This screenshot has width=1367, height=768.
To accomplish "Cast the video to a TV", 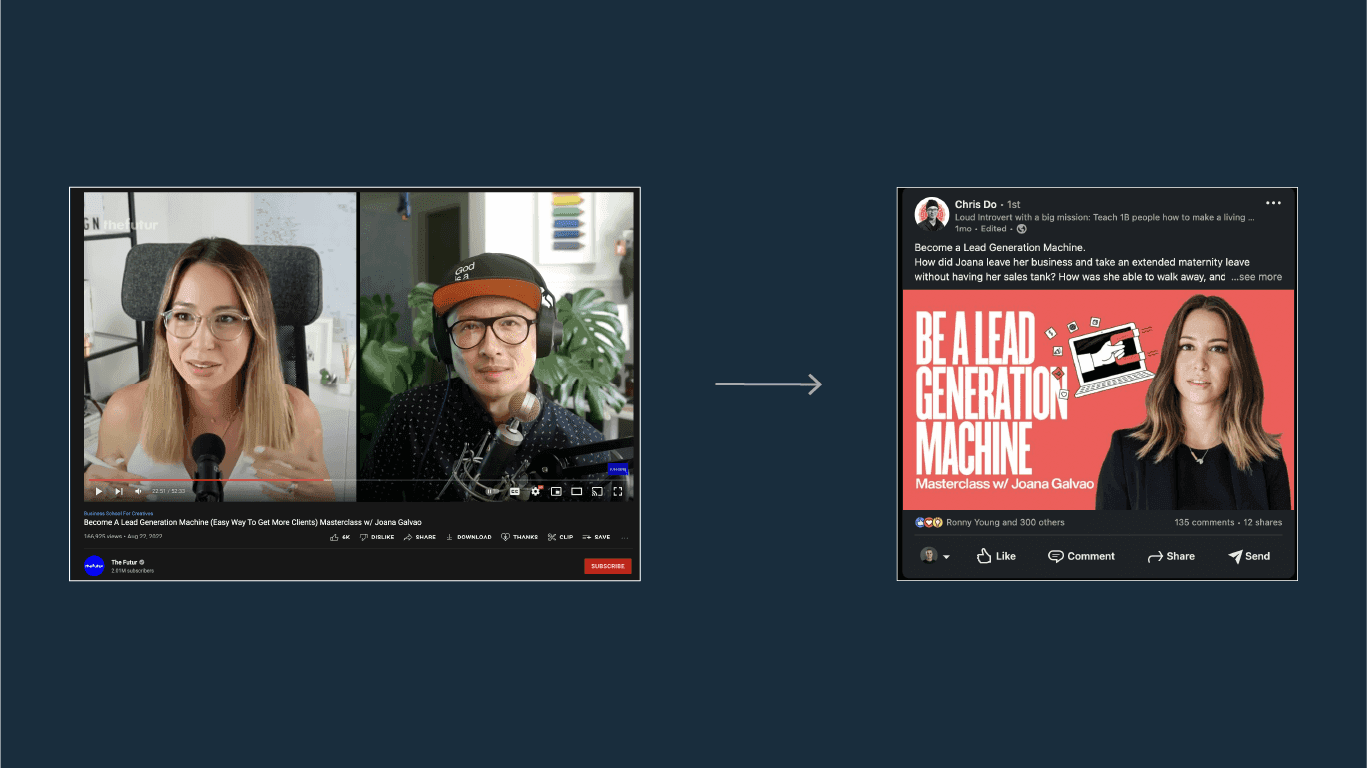I will click(x=596, y=491).
